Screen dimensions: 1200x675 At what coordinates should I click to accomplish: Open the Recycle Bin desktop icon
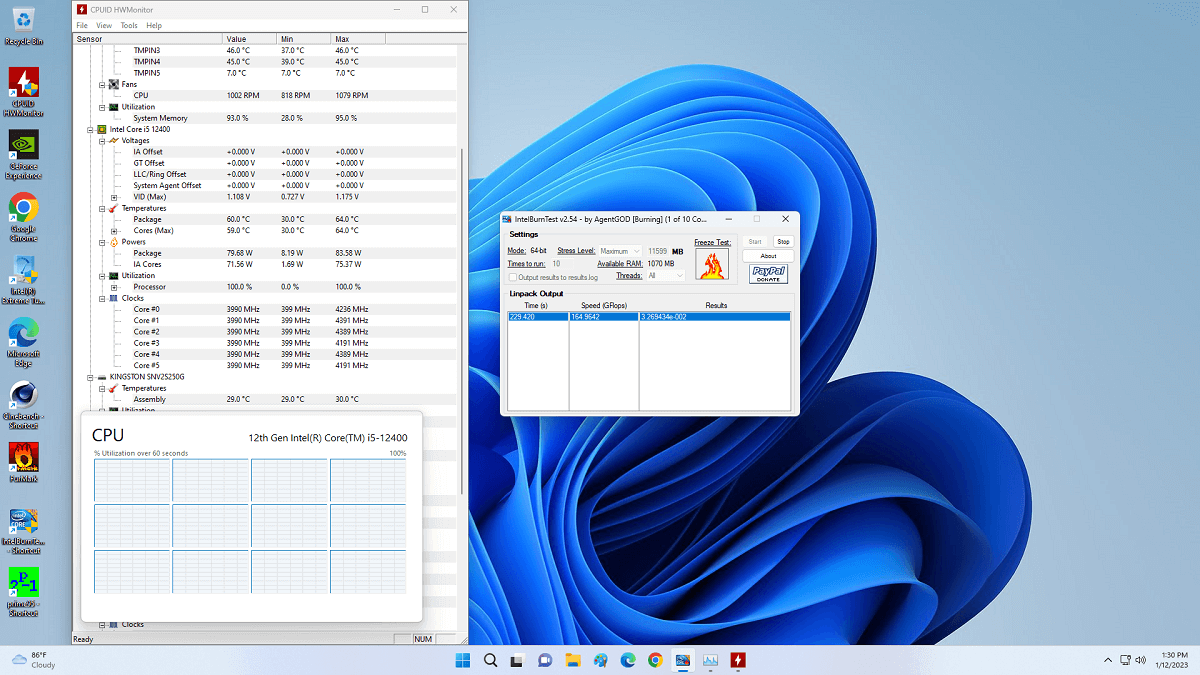click(23, 24)
